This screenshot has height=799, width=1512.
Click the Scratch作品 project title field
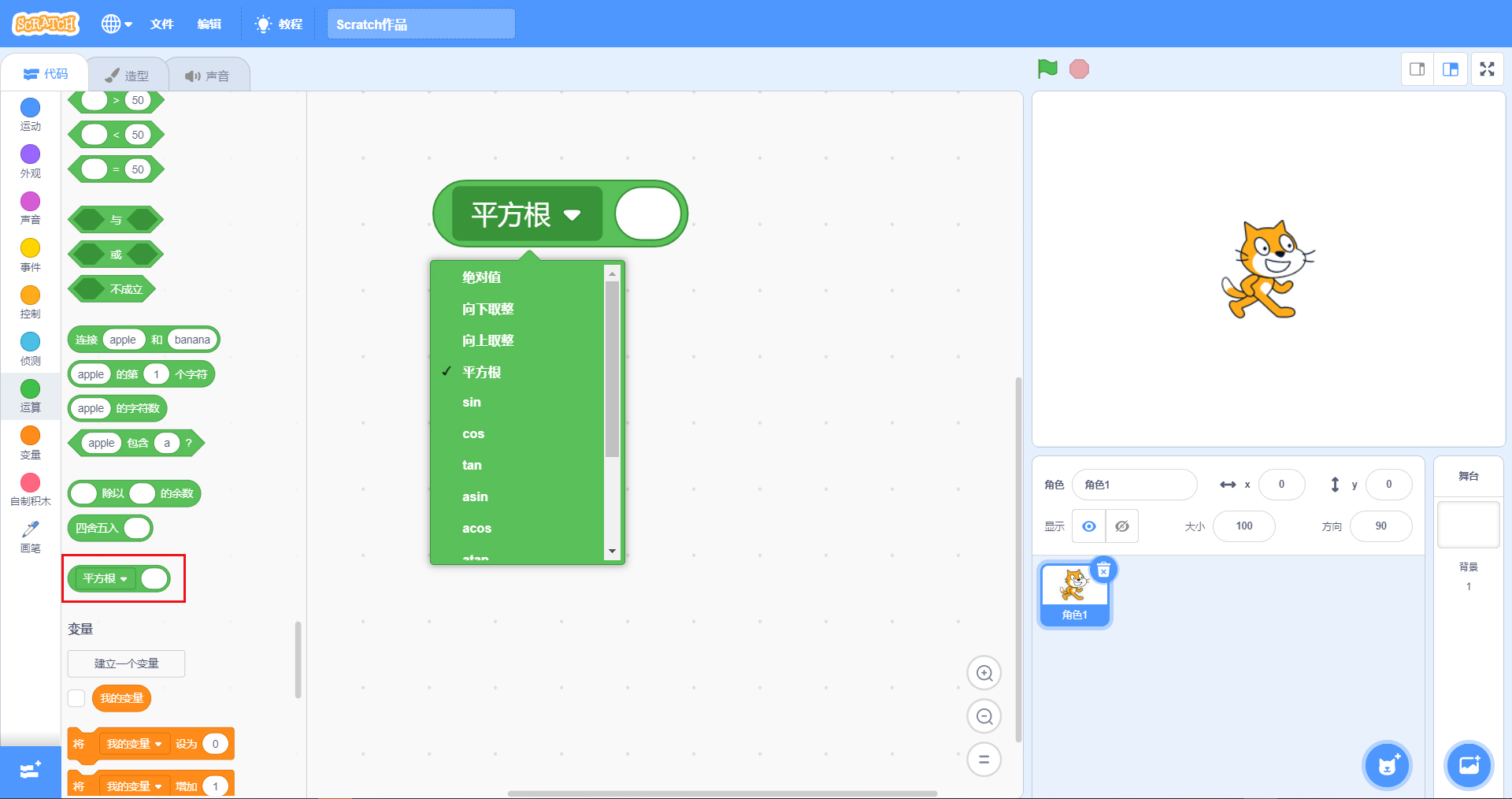(x=421, y=24)
